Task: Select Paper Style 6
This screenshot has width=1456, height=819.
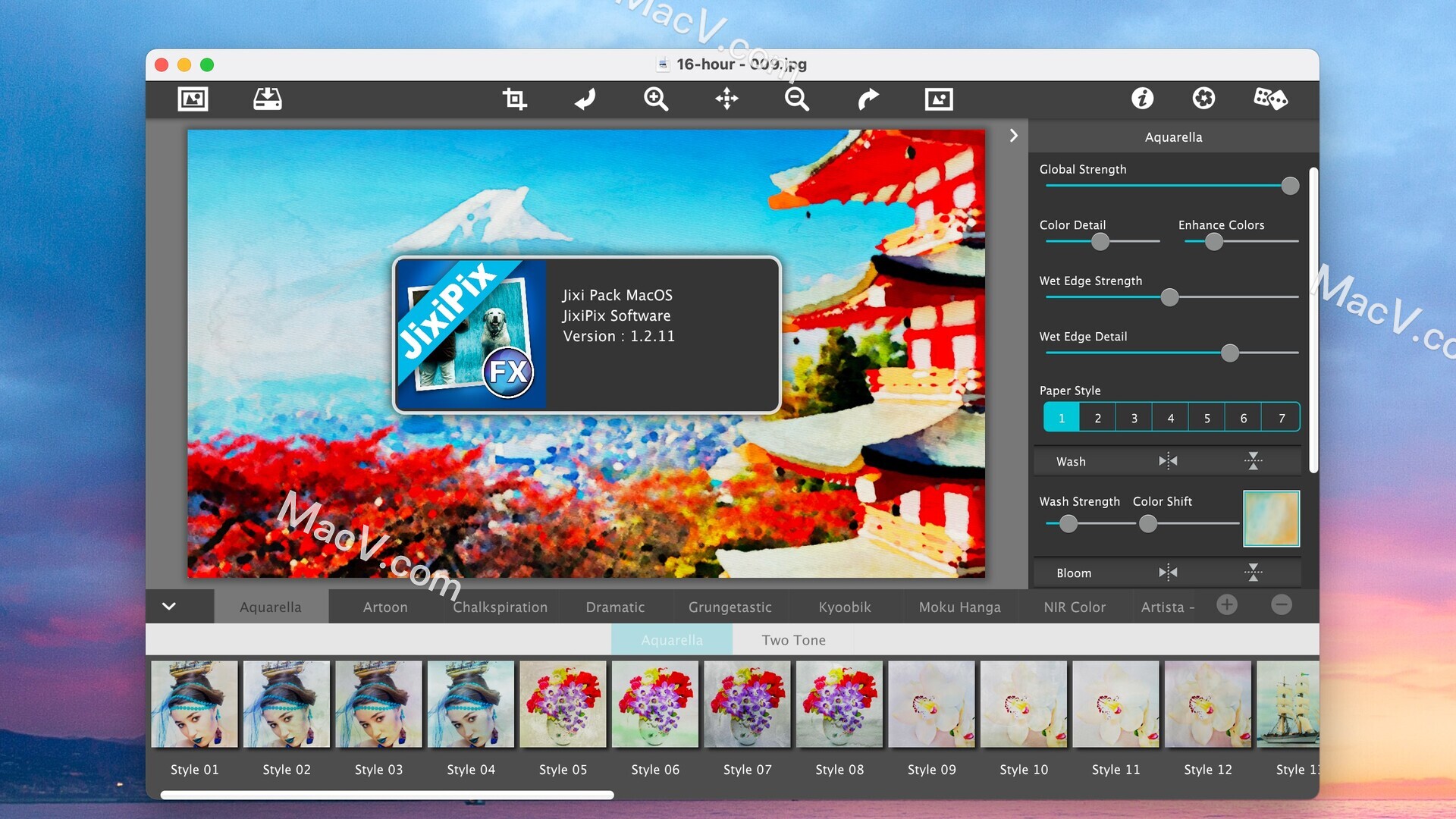Action: [x=1243, y=418]
